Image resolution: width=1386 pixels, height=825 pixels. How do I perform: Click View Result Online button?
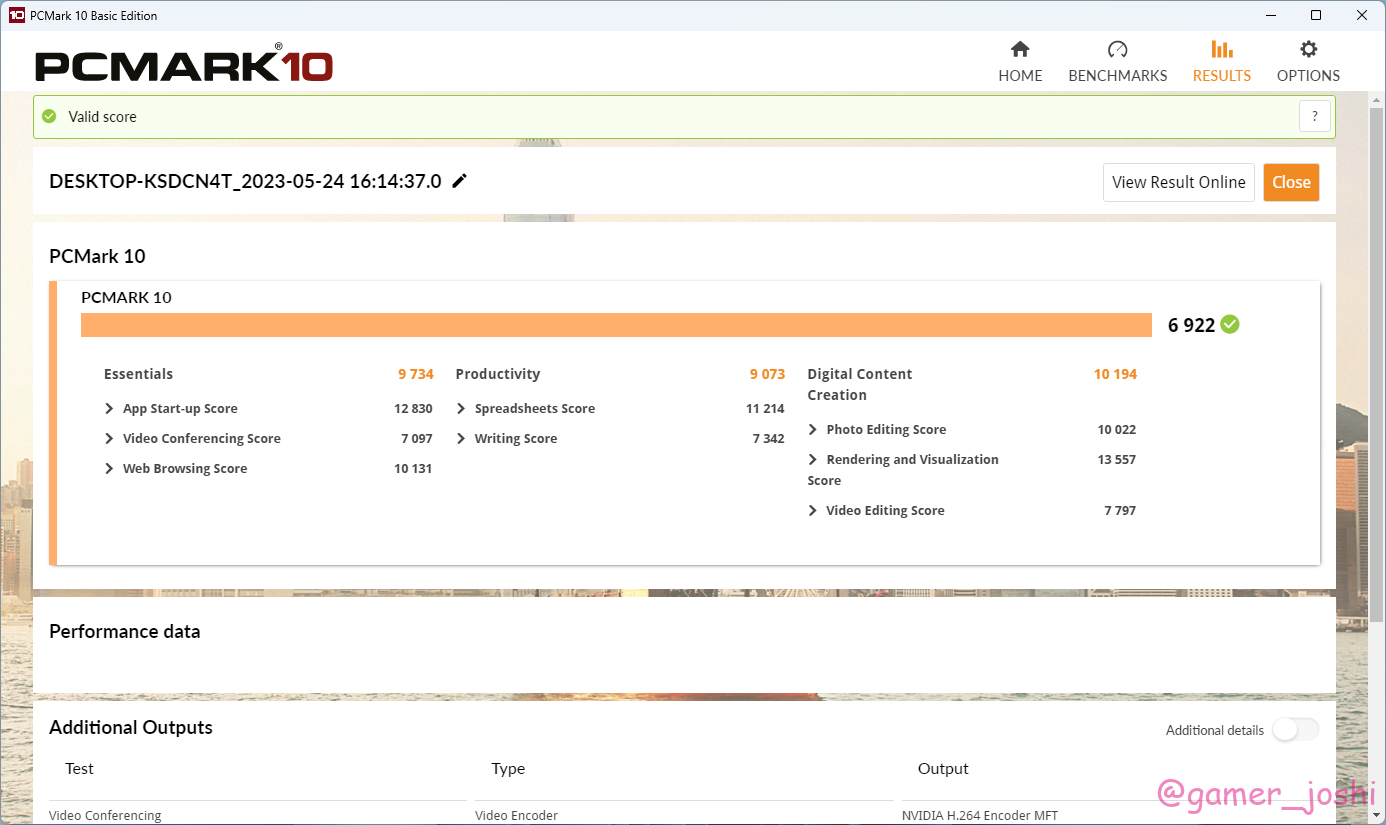click(1179, 182)
